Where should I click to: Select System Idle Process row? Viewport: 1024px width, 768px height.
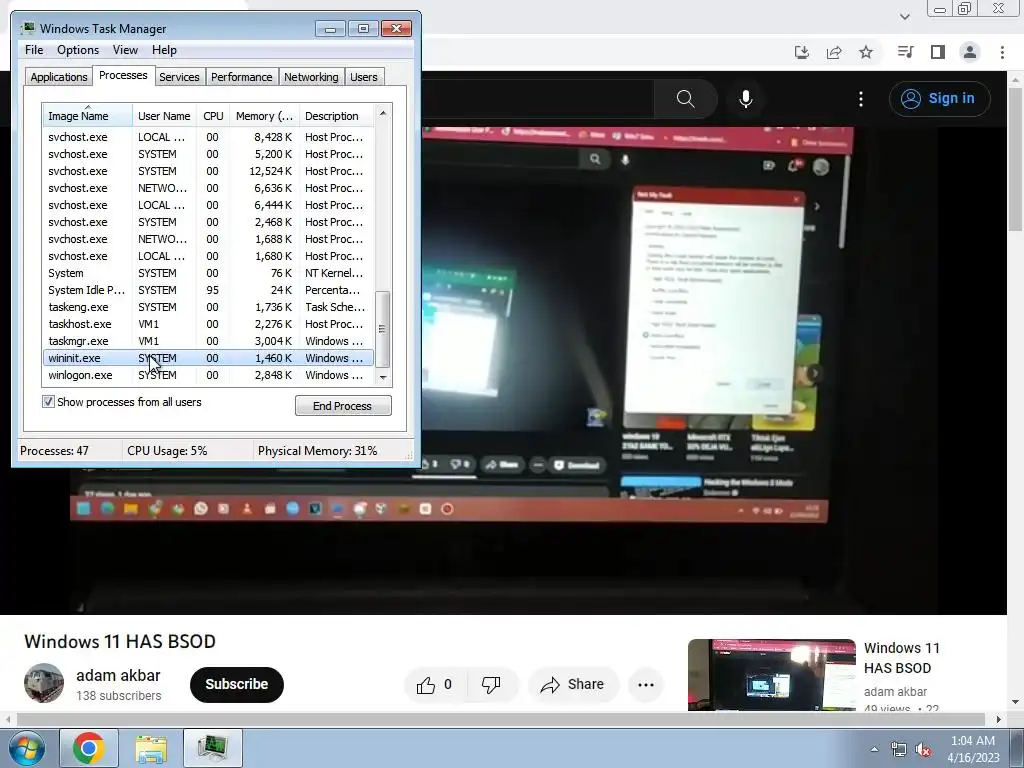208,290
